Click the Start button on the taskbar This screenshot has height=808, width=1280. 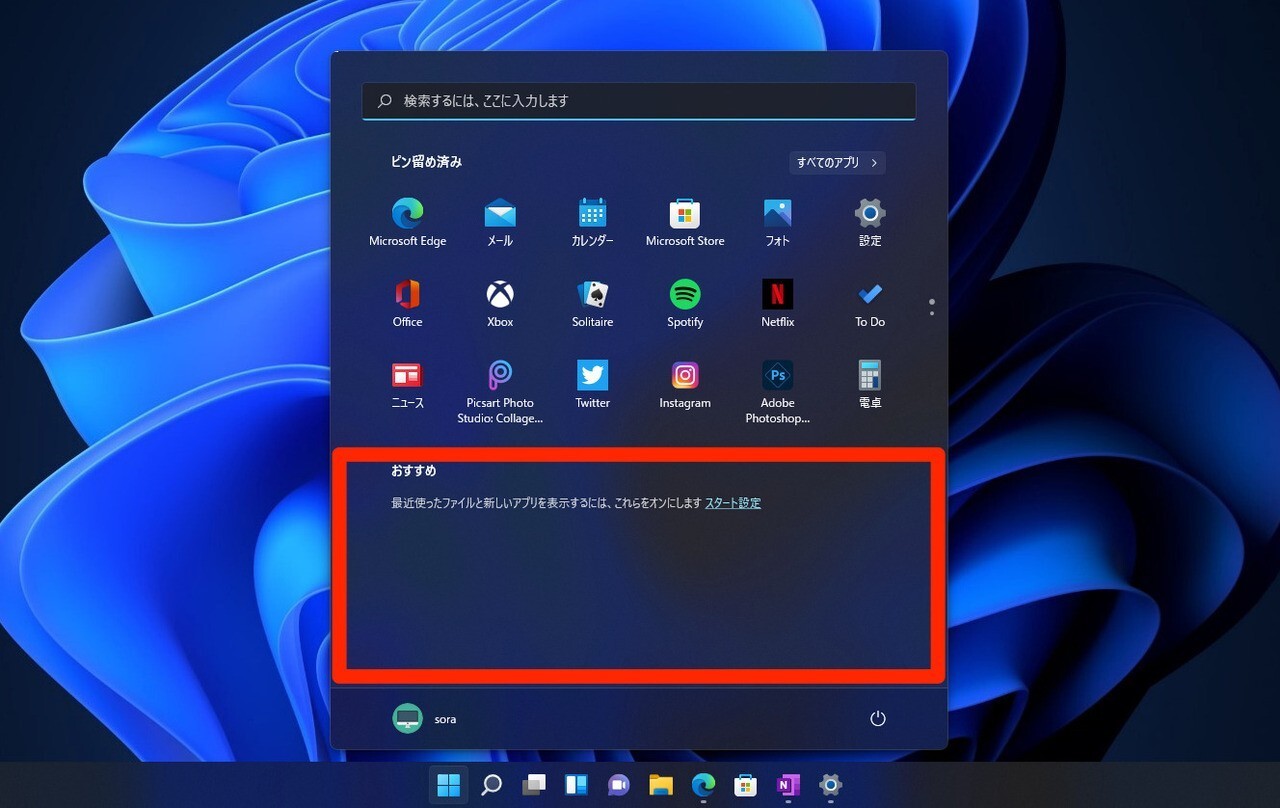tap(449, 785)
